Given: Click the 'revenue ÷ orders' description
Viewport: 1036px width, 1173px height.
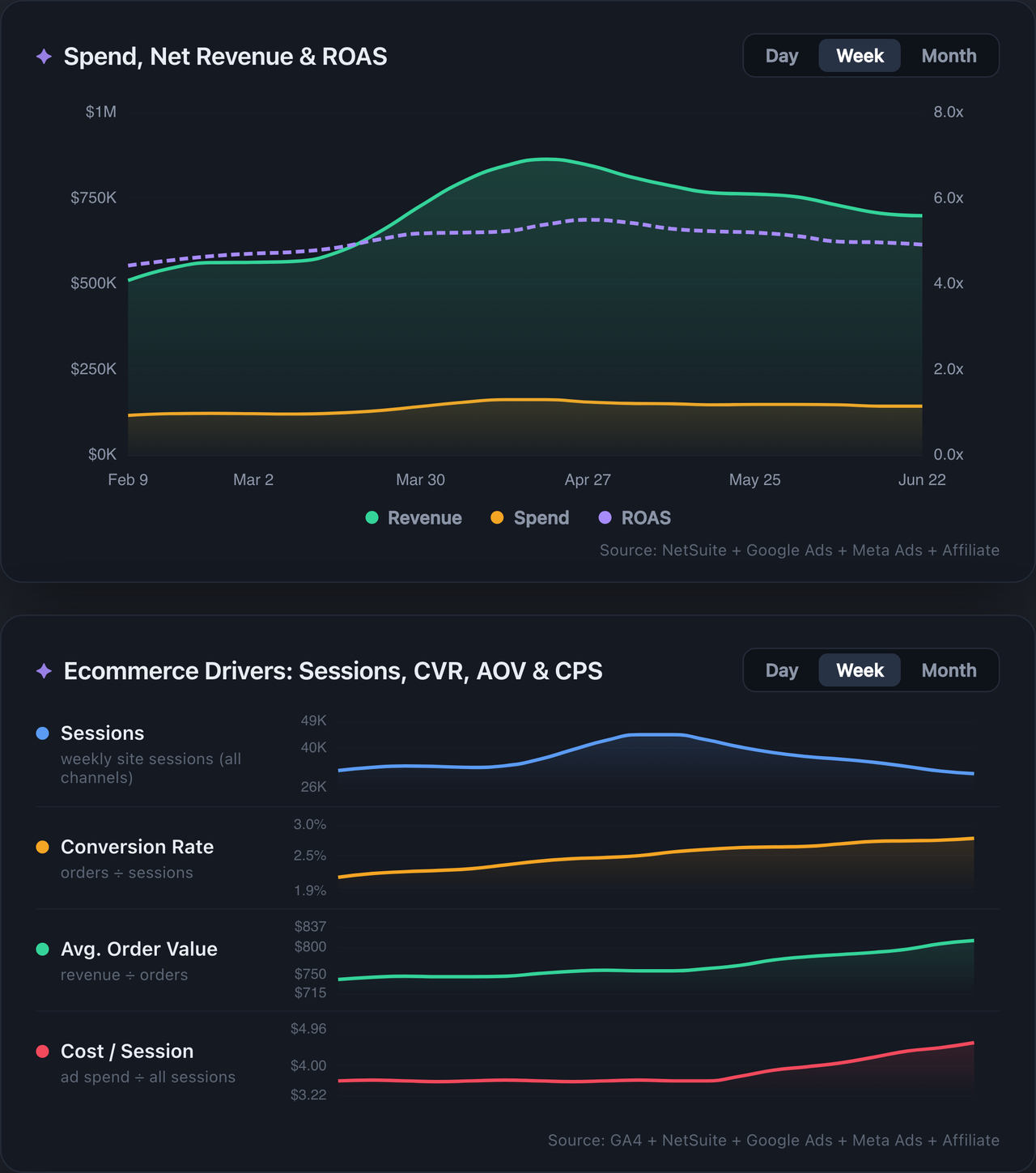Looking at the screenshot, I should pyautogui.click(x=124, y=975).
